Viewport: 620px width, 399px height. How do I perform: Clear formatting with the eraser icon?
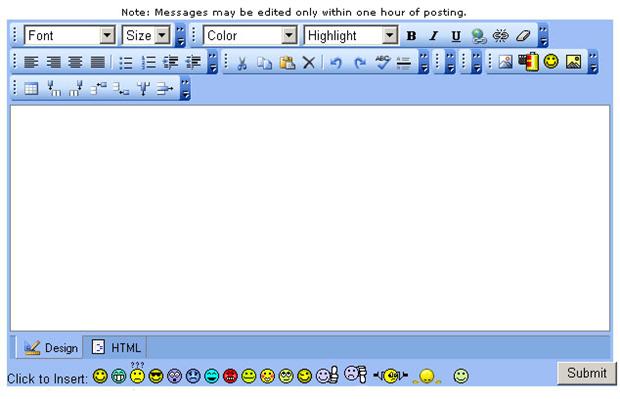click(523, 36)
